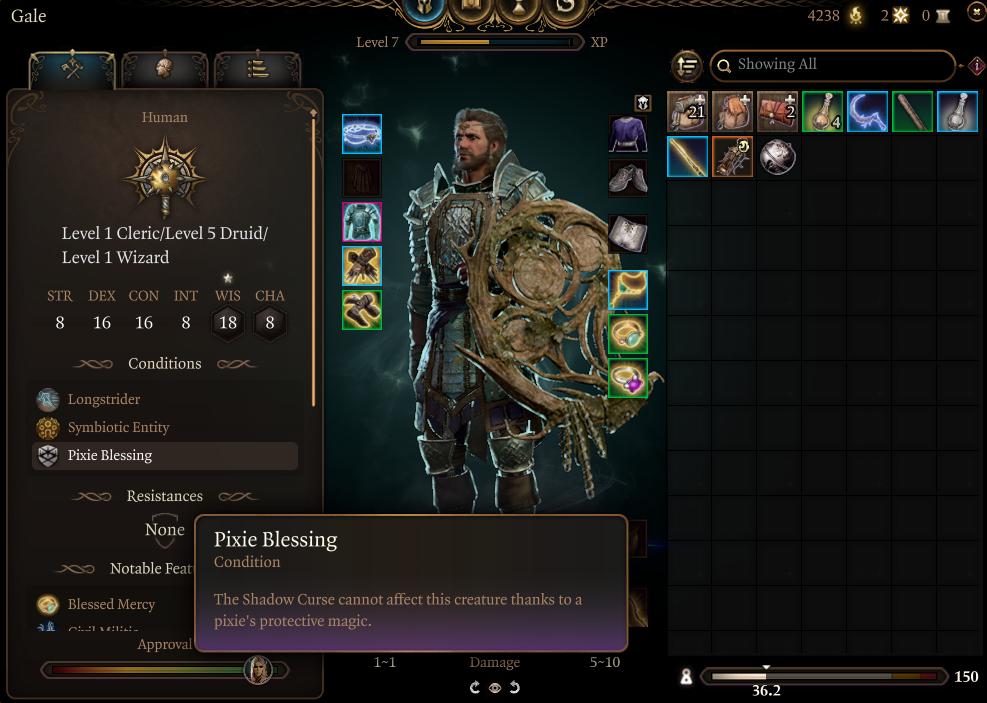Click the amulet necklace slot

628,290
